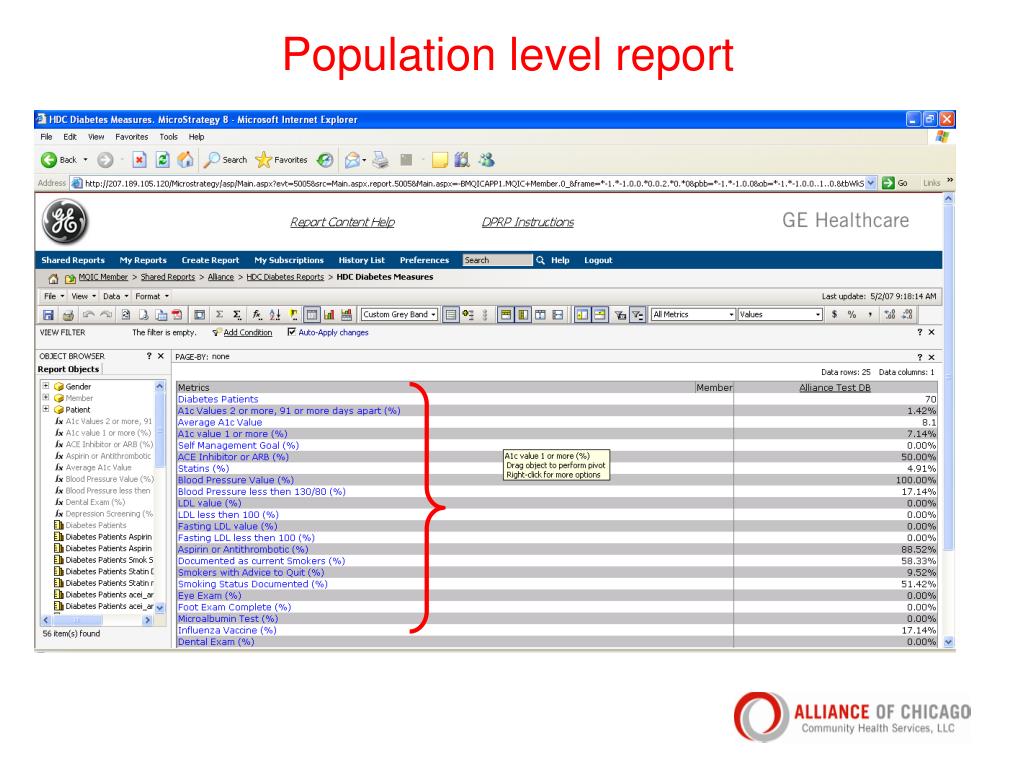Click the Report Content Help link
The width and height of the screenshot is (1024, 768).
click(342, 222)
